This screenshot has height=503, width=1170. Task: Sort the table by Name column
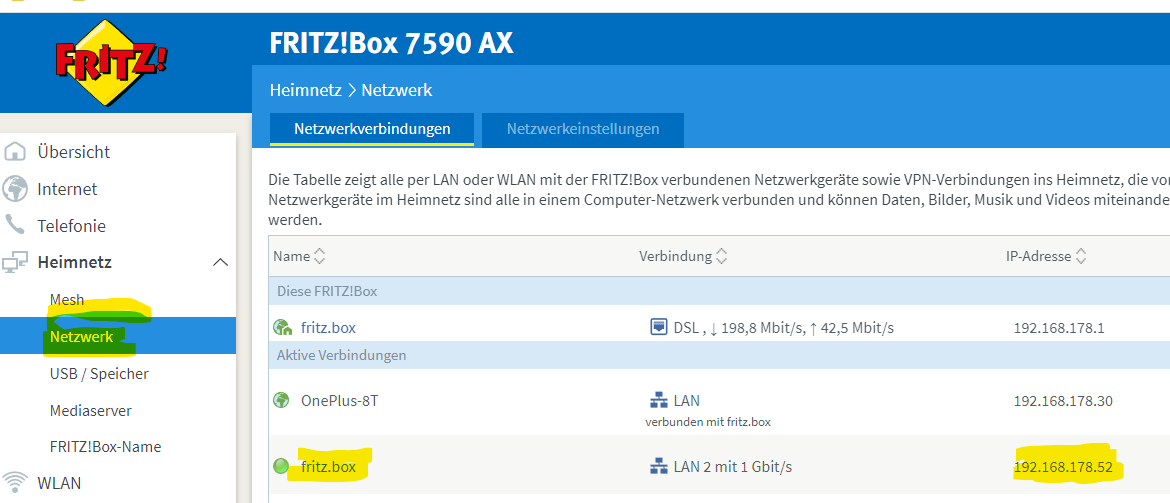pos(320,256)
